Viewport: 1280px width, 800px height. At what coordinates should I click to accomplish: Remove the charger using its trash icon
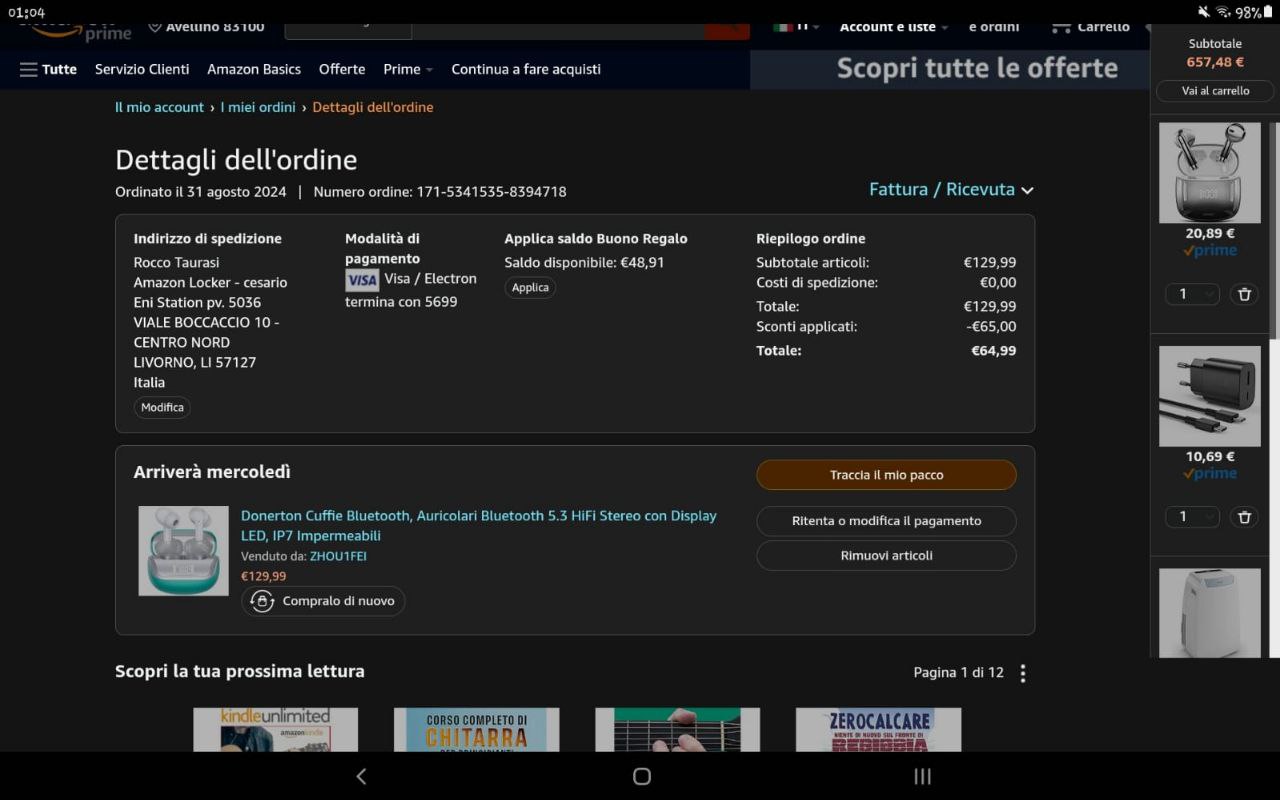click(1243, 517)
